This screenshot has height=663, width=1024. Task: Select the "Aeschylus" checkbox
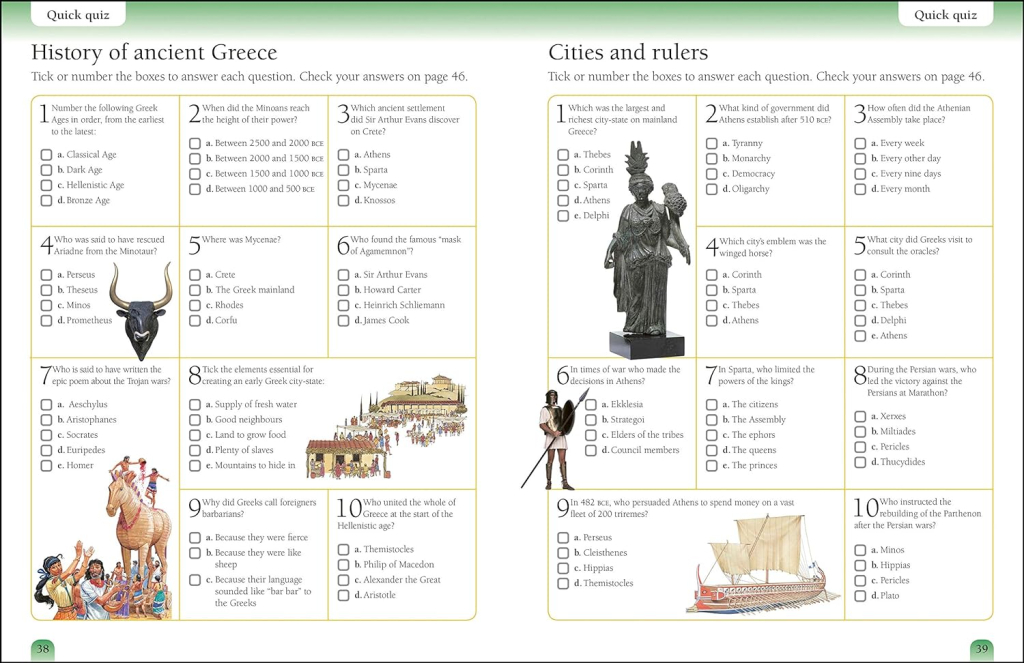tap(46, 404)
